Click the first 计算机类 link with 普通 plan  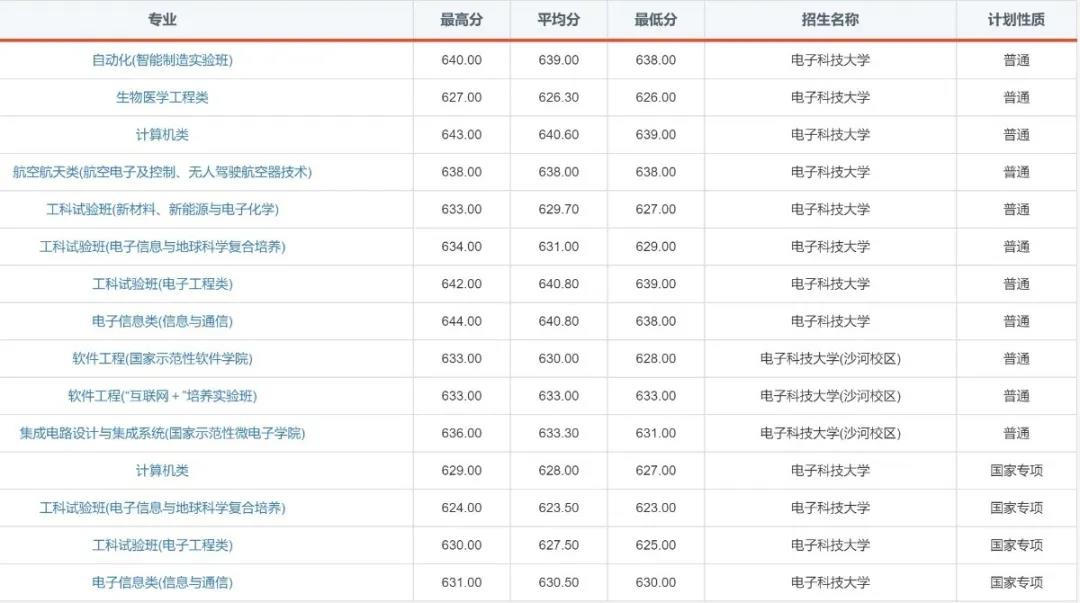point(162,134)
